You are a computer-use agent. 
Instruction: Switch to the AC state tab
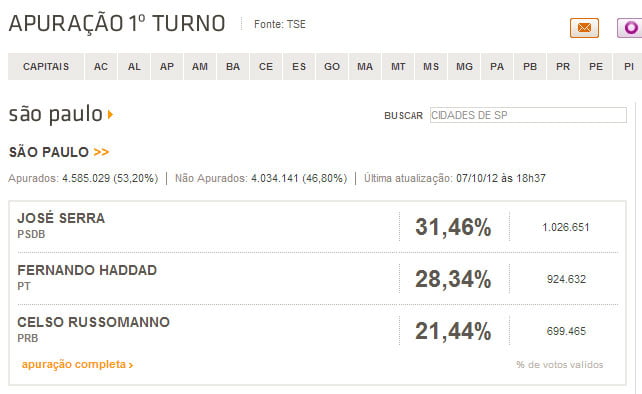101,66
